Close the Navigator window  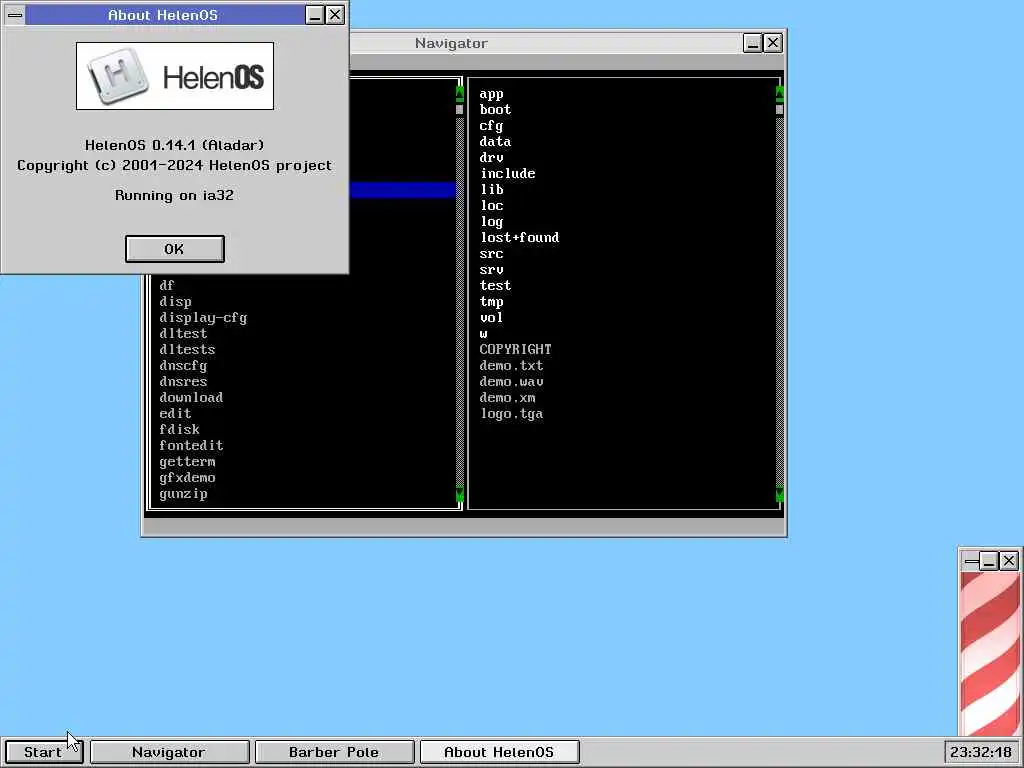click(x=773, y=43)
